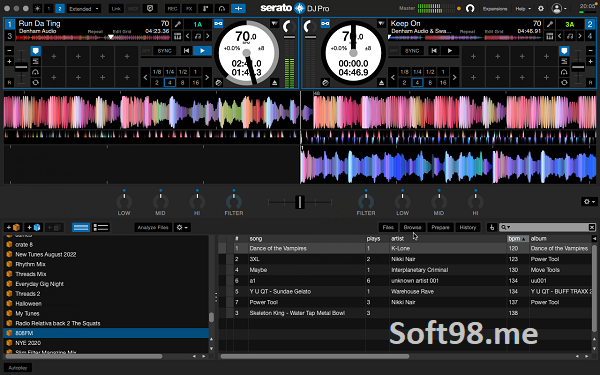
Task: Switch to 2-deck layout
Action: [60, 8]
